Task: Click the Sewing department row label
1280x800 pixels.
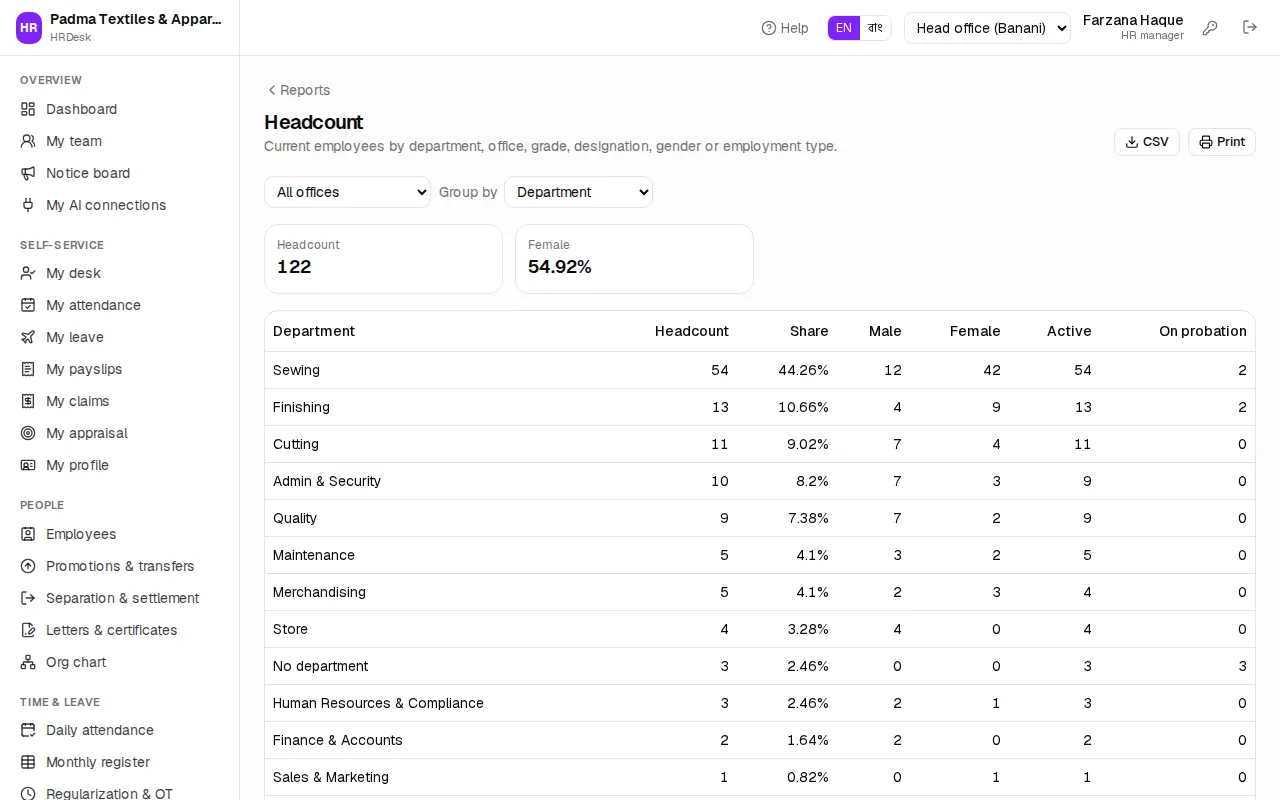Action: (x=297, y=370)
